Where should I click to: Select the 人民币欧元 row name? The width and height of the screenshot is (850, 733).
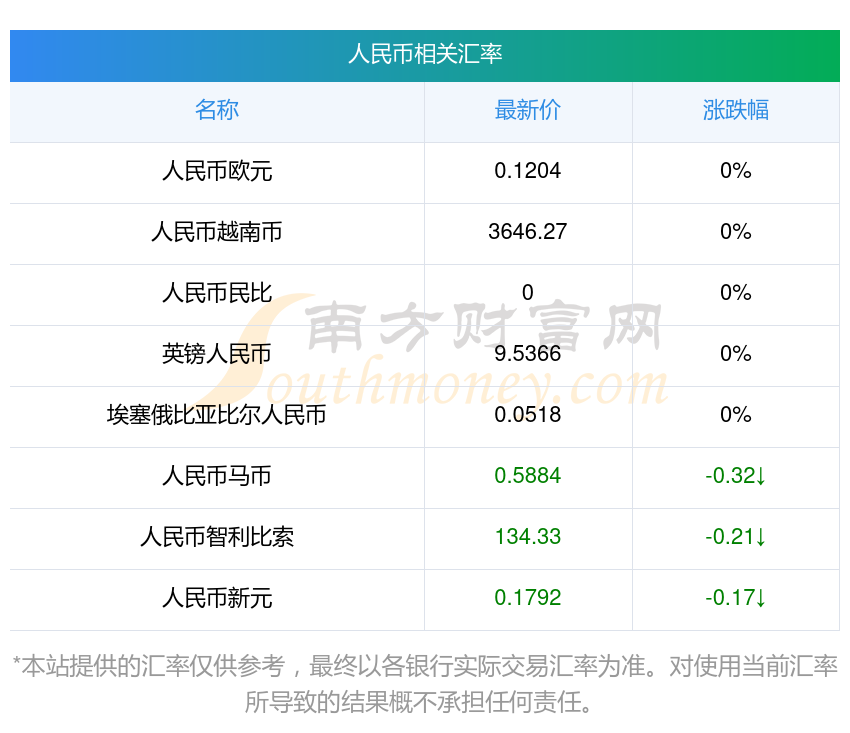tap(217, 171)
